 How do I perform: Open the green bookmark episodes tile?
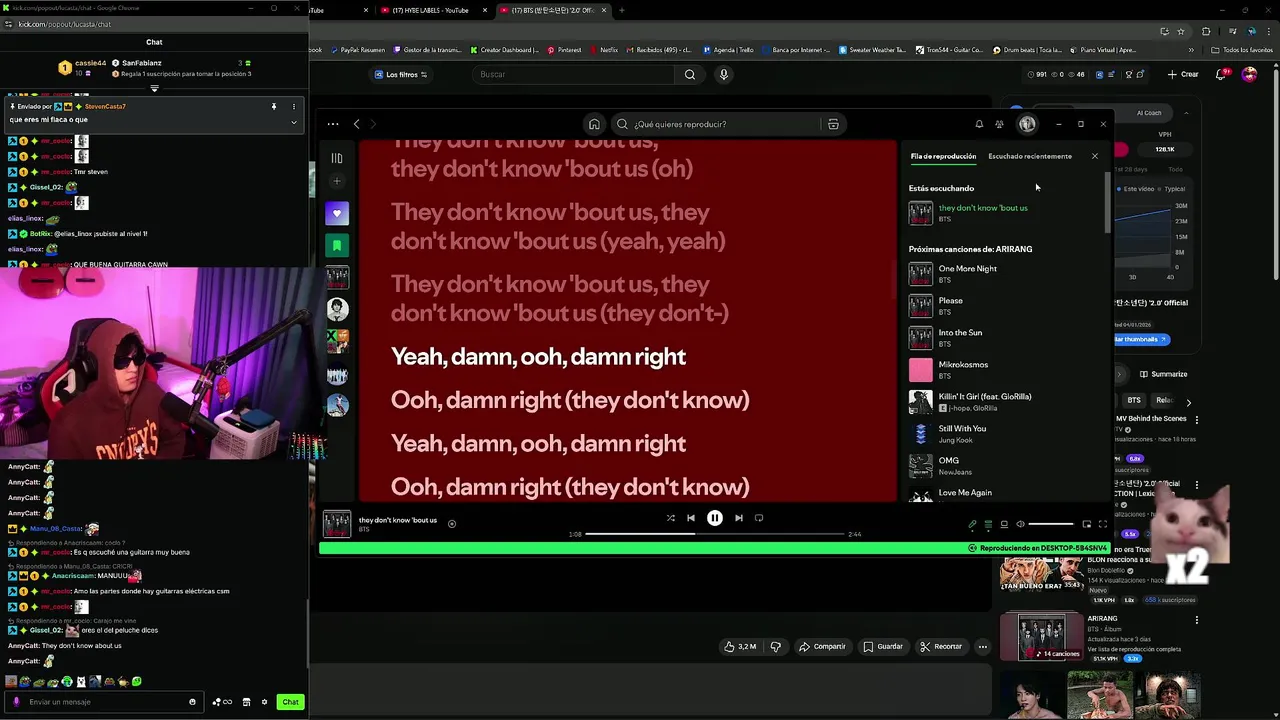pos(337,245)
